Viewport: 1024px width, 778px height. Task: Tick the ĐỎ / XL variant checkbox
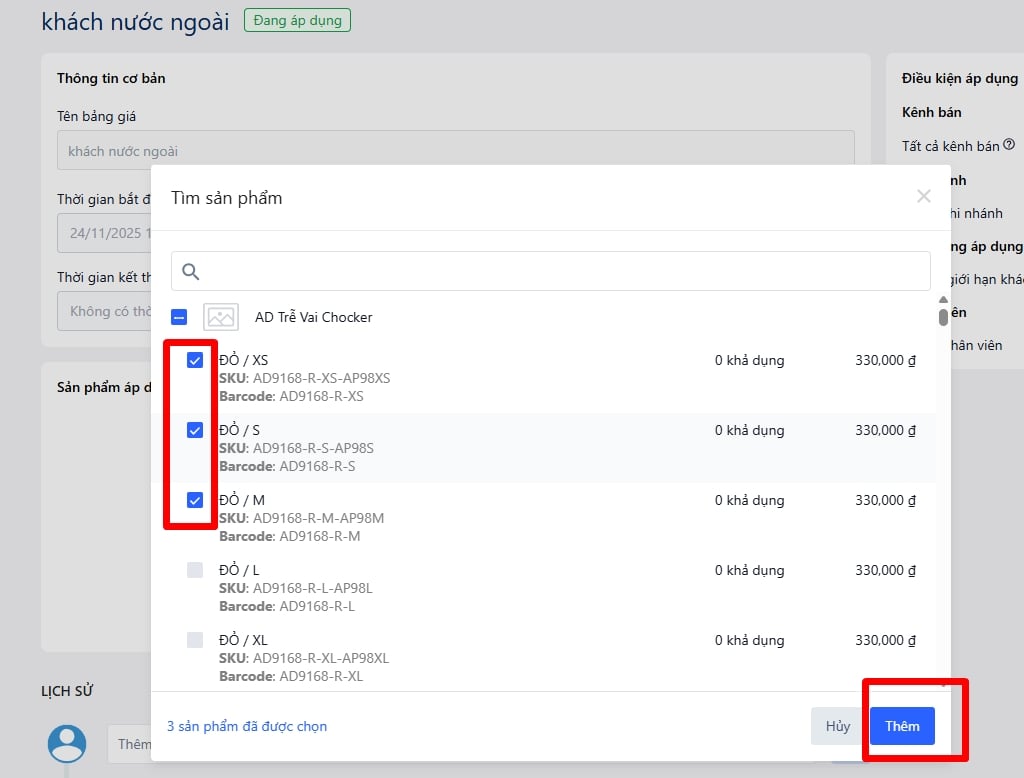click(195, 640)
